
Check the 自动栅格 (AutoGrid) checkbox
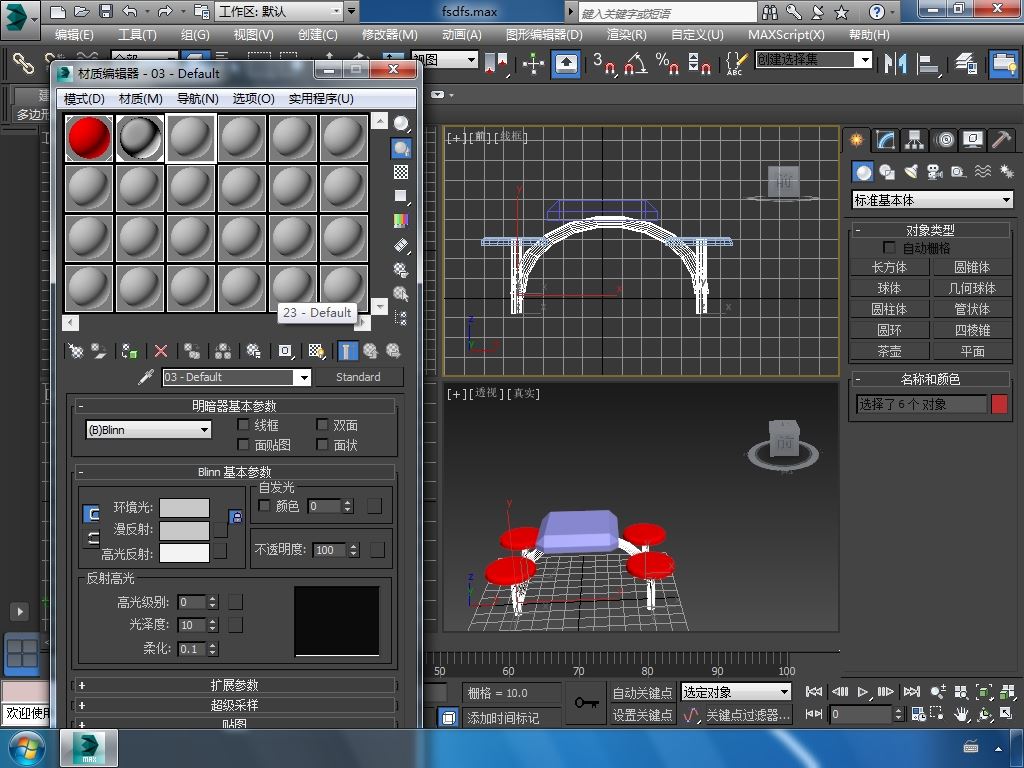pyautogui.click(x=889, y=247)
